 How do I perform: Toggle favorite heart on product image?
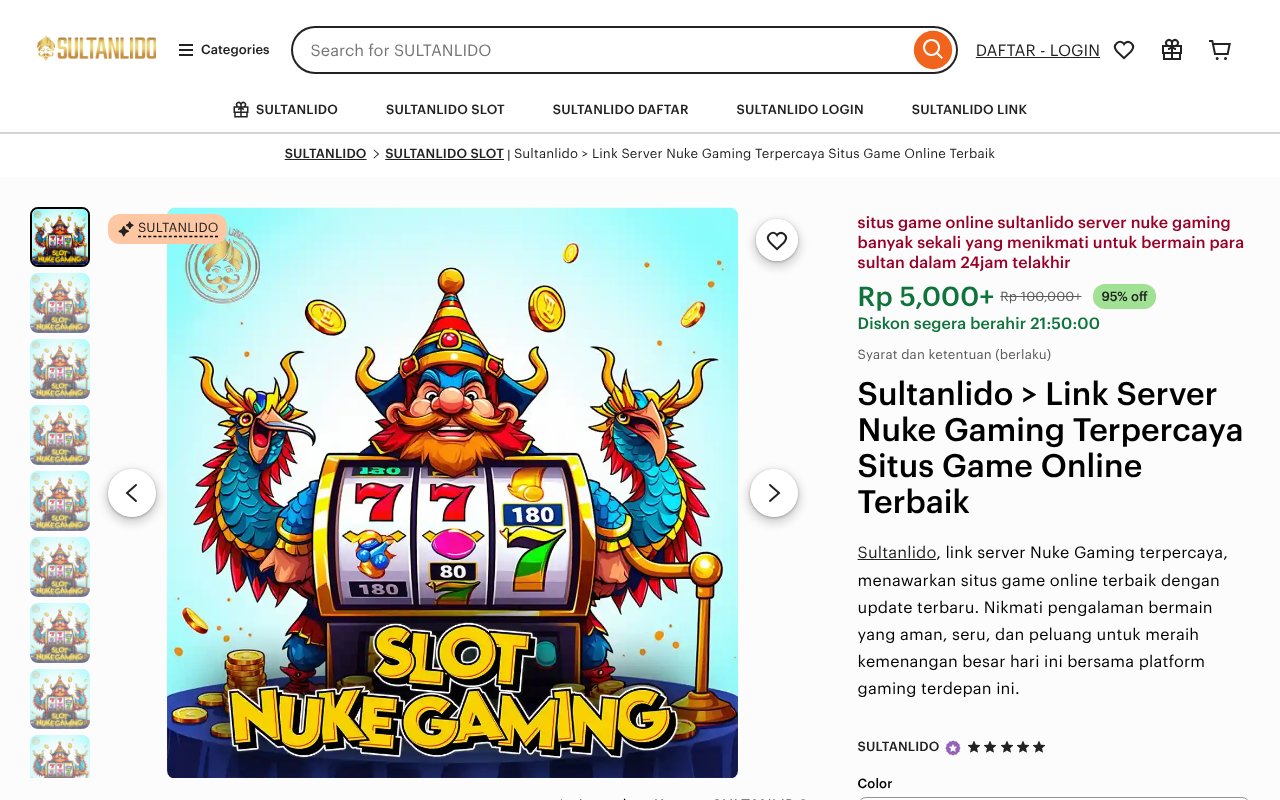click(x=777, y=240)
